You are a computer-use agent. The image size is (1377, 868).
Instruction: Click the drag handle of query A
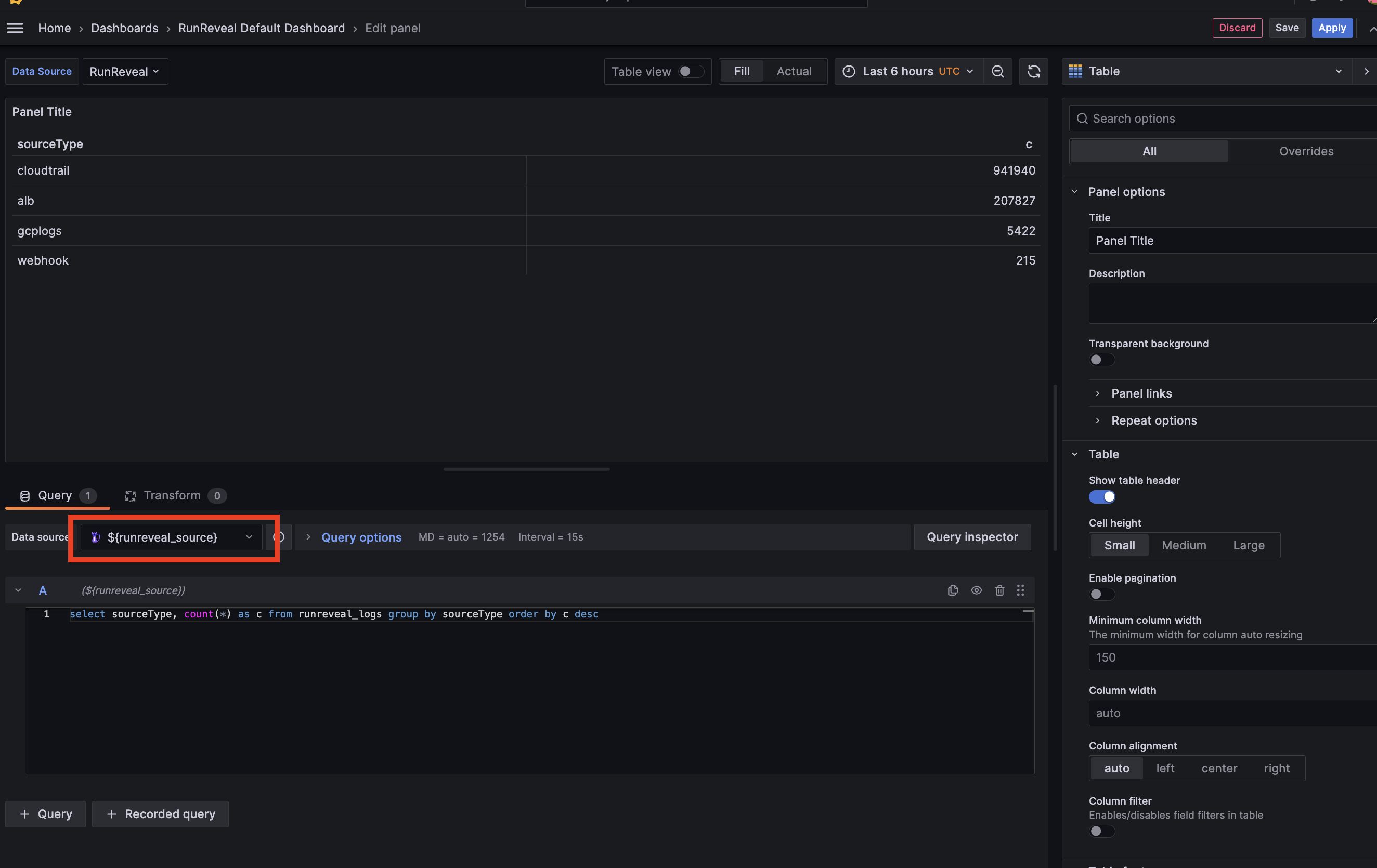pyautogui.click(x=1020, y=590)
